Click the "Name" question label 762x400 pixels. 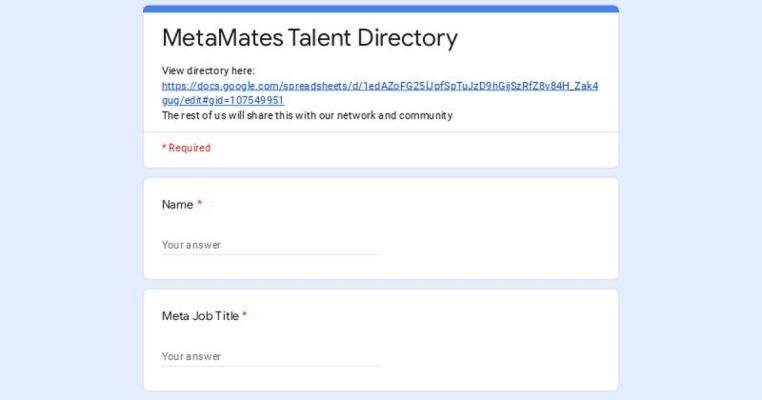[177, 205]
